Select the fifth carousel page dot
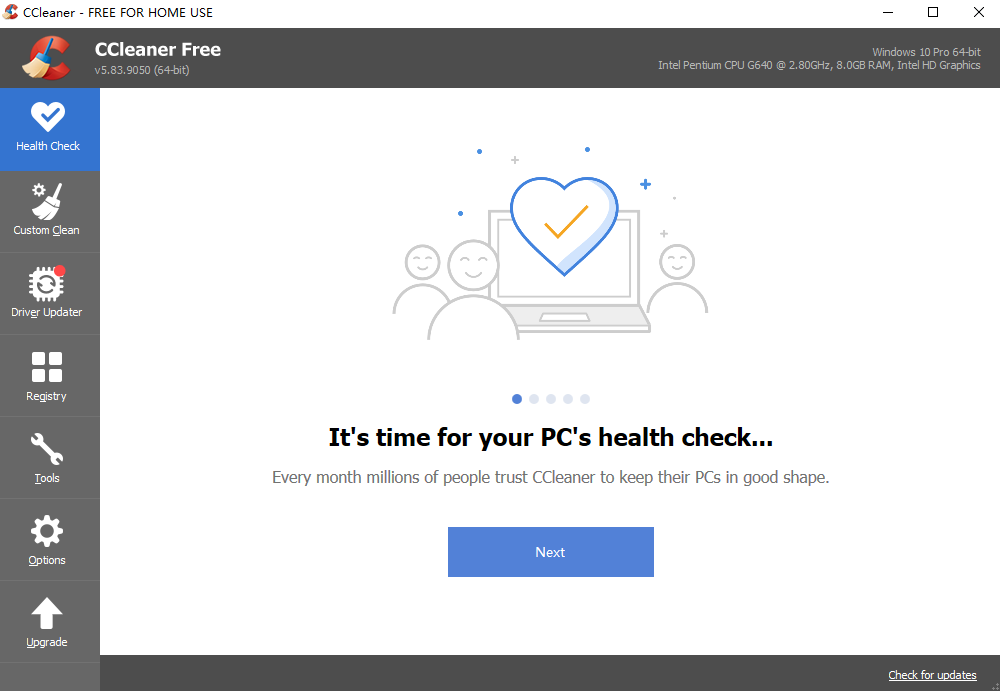This screenshot has width=1000, height=691. [585, 399]
